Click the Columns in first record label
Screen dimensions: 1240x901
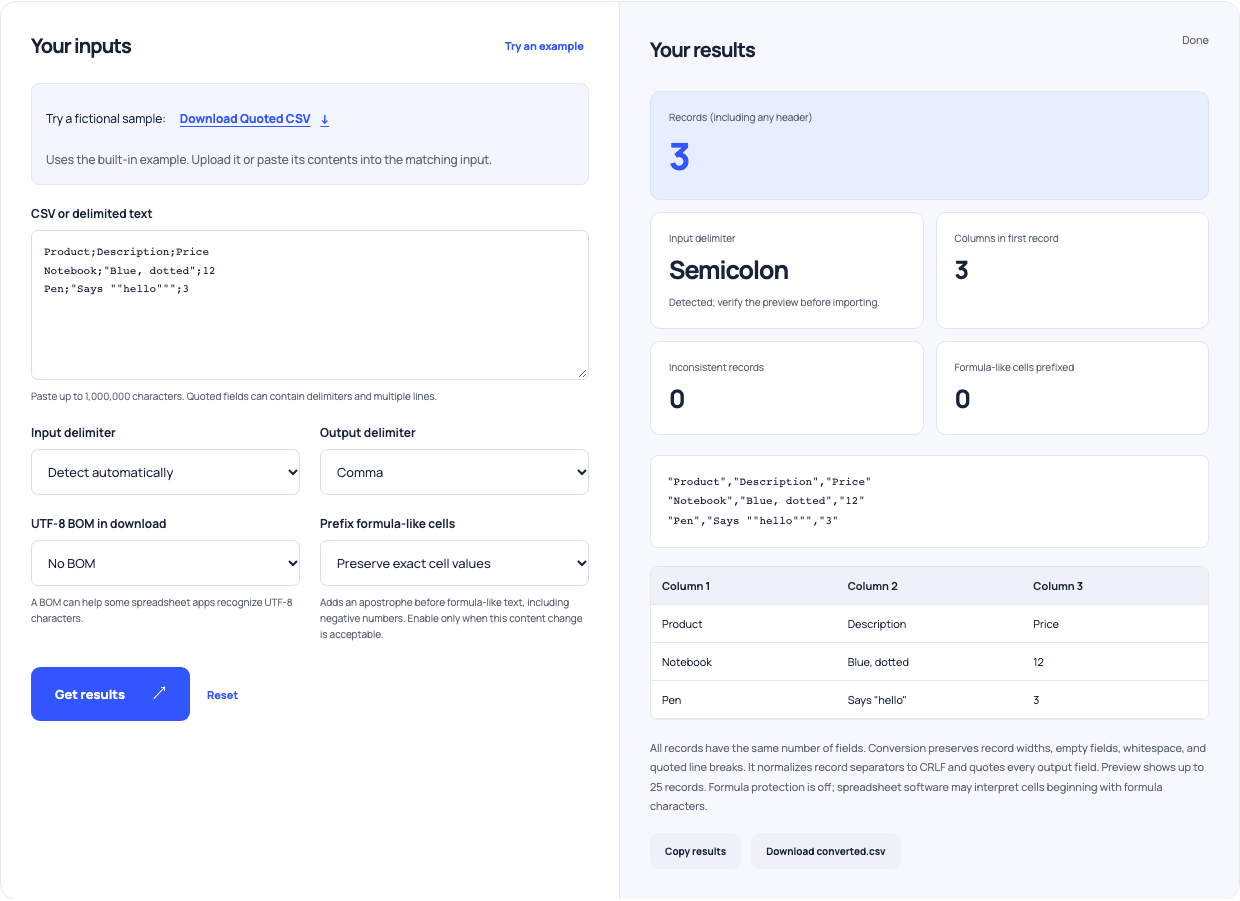tap(1006, 238)
